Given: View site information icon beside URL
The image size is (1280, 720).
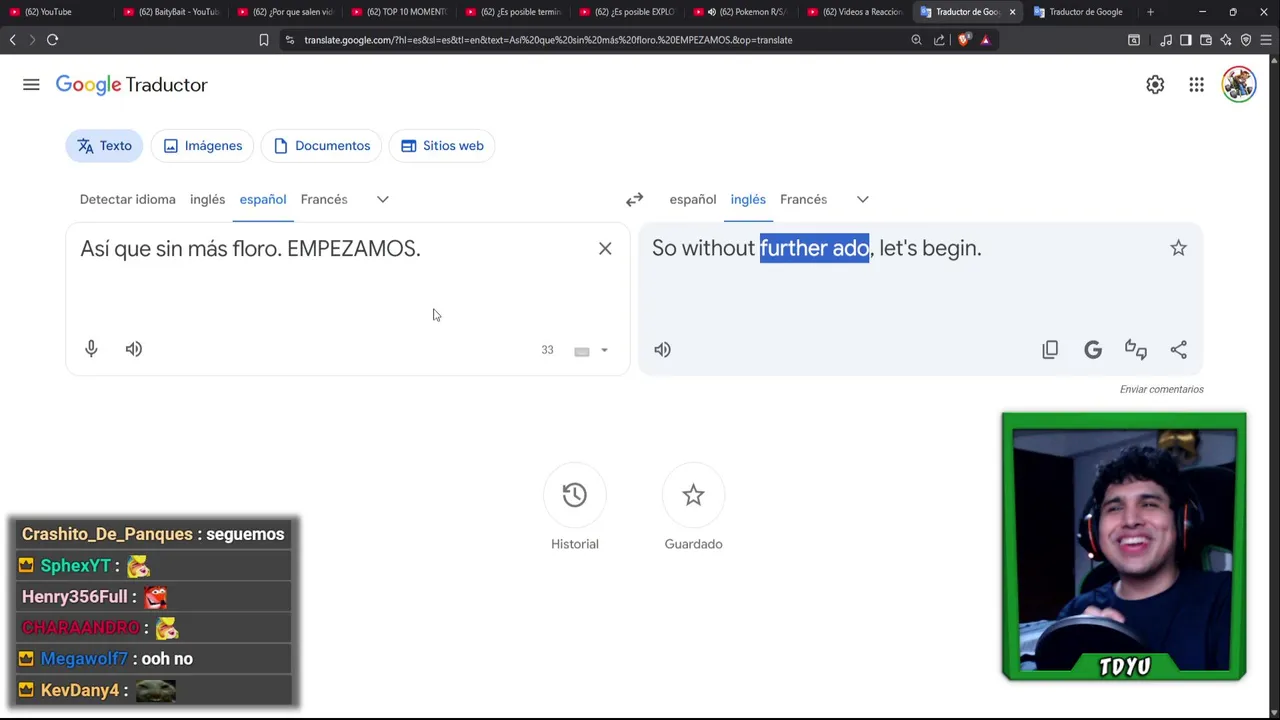Looking at the screenshot, I should (289, 40).
